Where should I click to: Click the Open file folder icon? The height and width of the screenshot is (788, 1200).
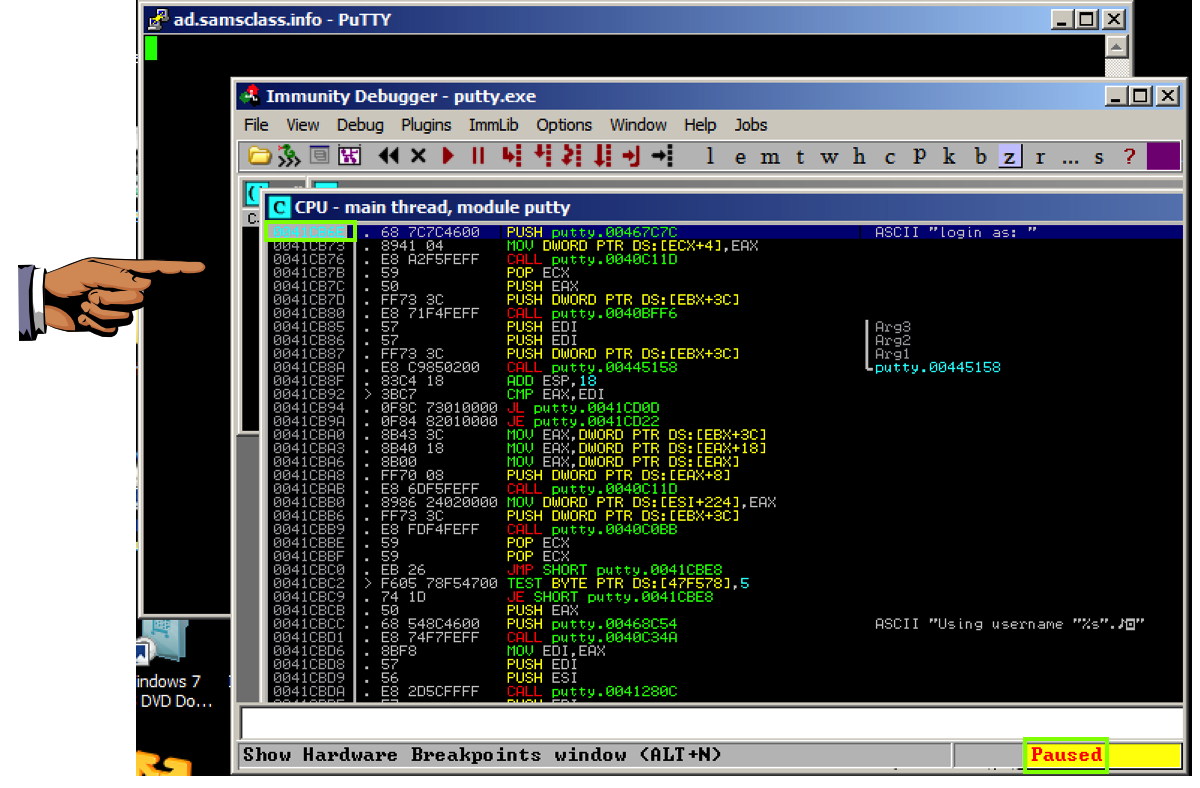(260, 156)
